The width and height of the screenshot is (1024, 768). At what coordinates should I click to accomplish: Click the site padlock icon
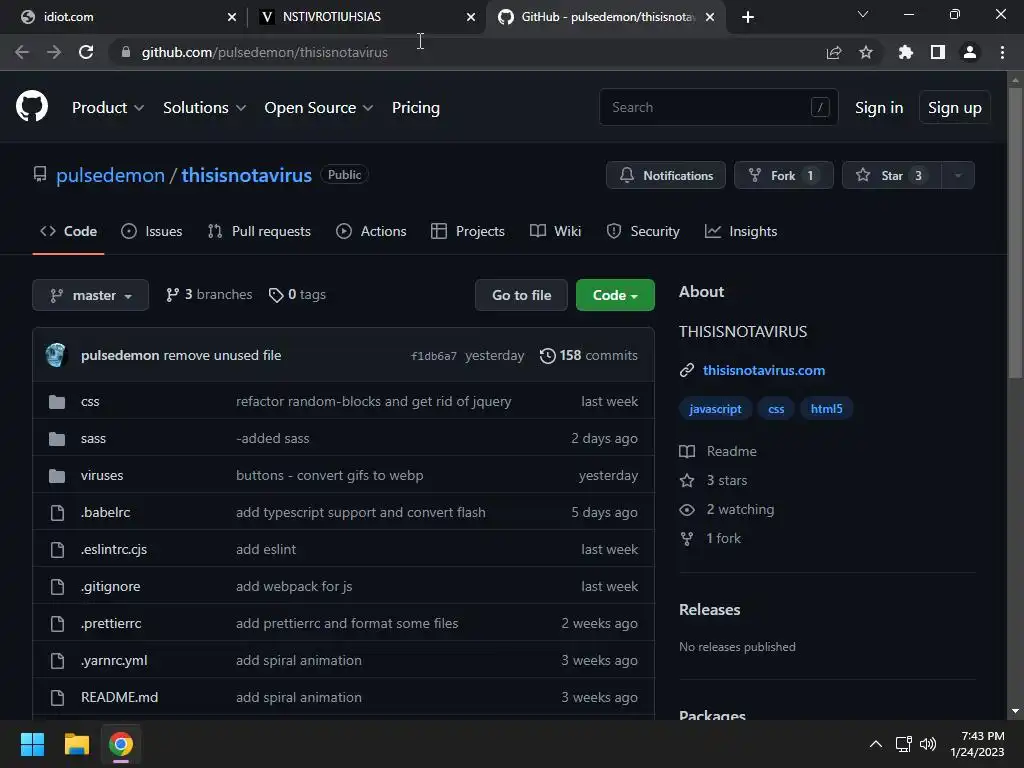click(126, 52)
